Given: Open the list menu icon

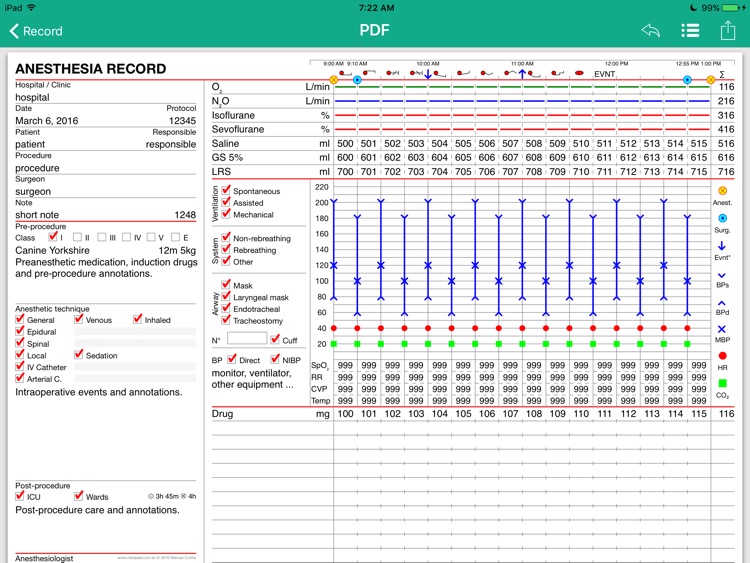Looking at the screenshot, I should pos(690,31).
